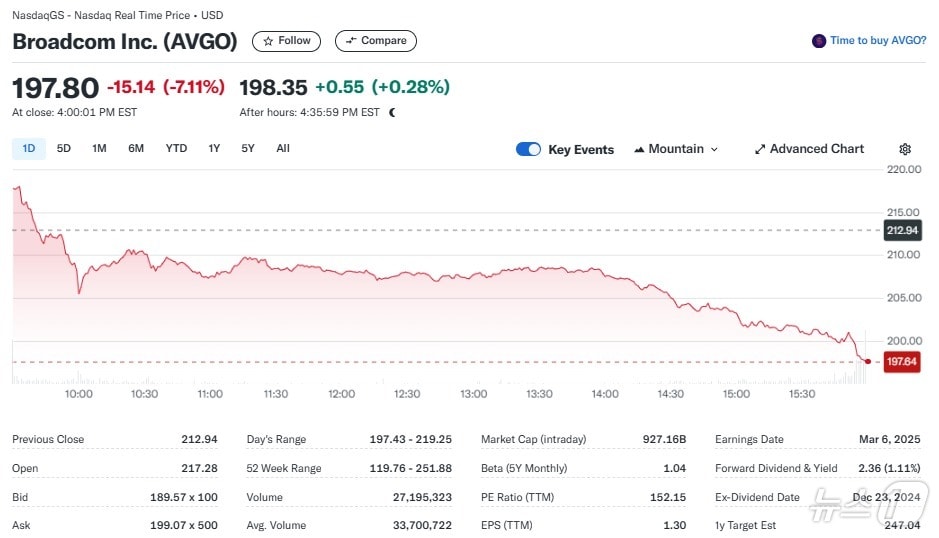Viewport: 939px width, 538px height.
Task: Click the chart settings gear icon
Action: 905,149
